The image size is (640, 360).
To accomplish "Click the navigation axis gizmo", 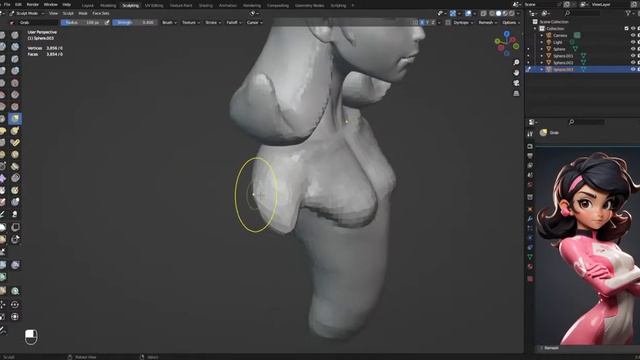I will tap(507, 43).
